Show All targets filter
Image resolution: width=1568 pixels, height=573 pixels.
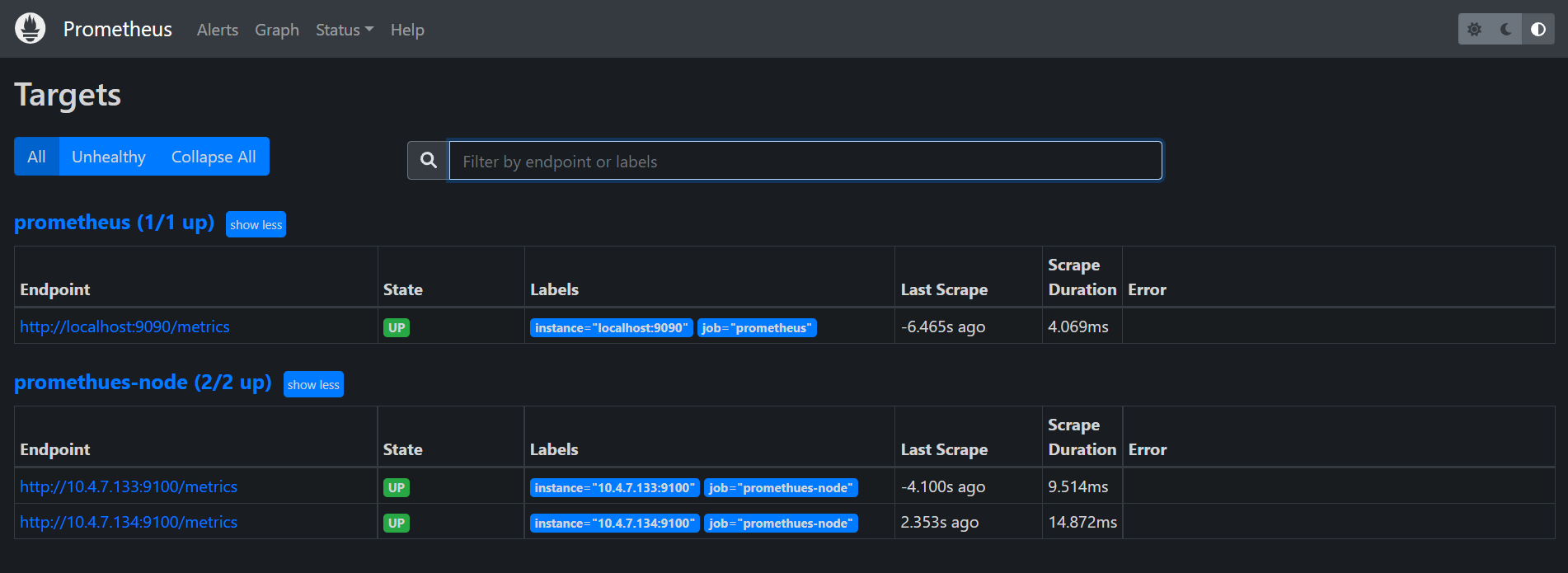36,157
